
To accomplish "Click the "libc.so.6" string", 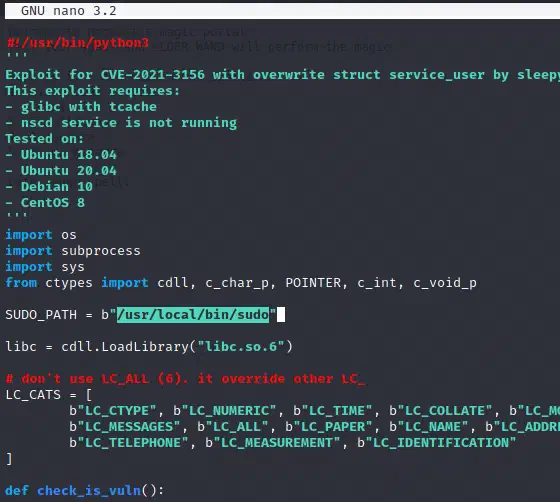I will 241,347.
